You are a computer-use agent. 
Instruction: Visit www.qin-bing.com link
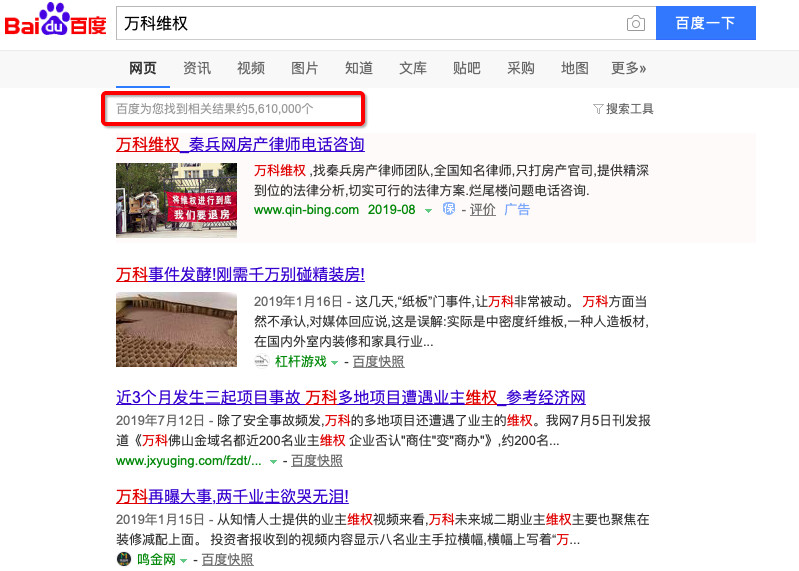(x=306, y=209)
